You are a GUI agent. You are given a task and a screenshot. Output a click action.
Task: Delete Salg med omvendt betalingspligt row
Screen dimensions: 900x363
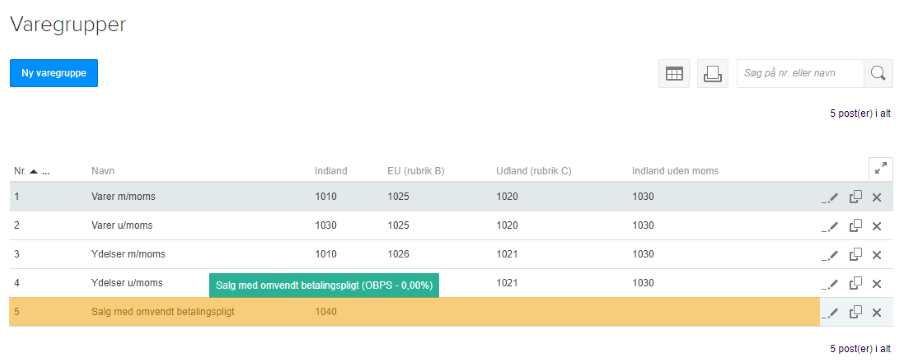point(876,312)
